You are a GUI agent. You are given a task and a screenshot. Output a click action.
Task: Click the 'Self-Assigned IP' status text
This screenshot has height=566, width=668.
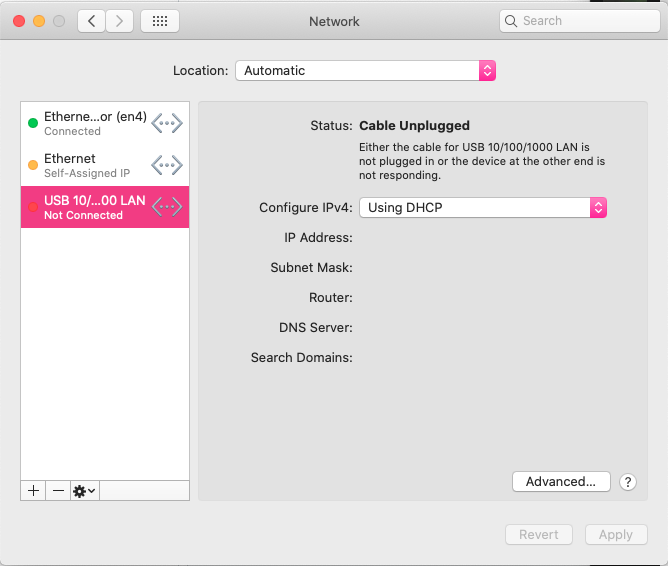coord(87,173)
